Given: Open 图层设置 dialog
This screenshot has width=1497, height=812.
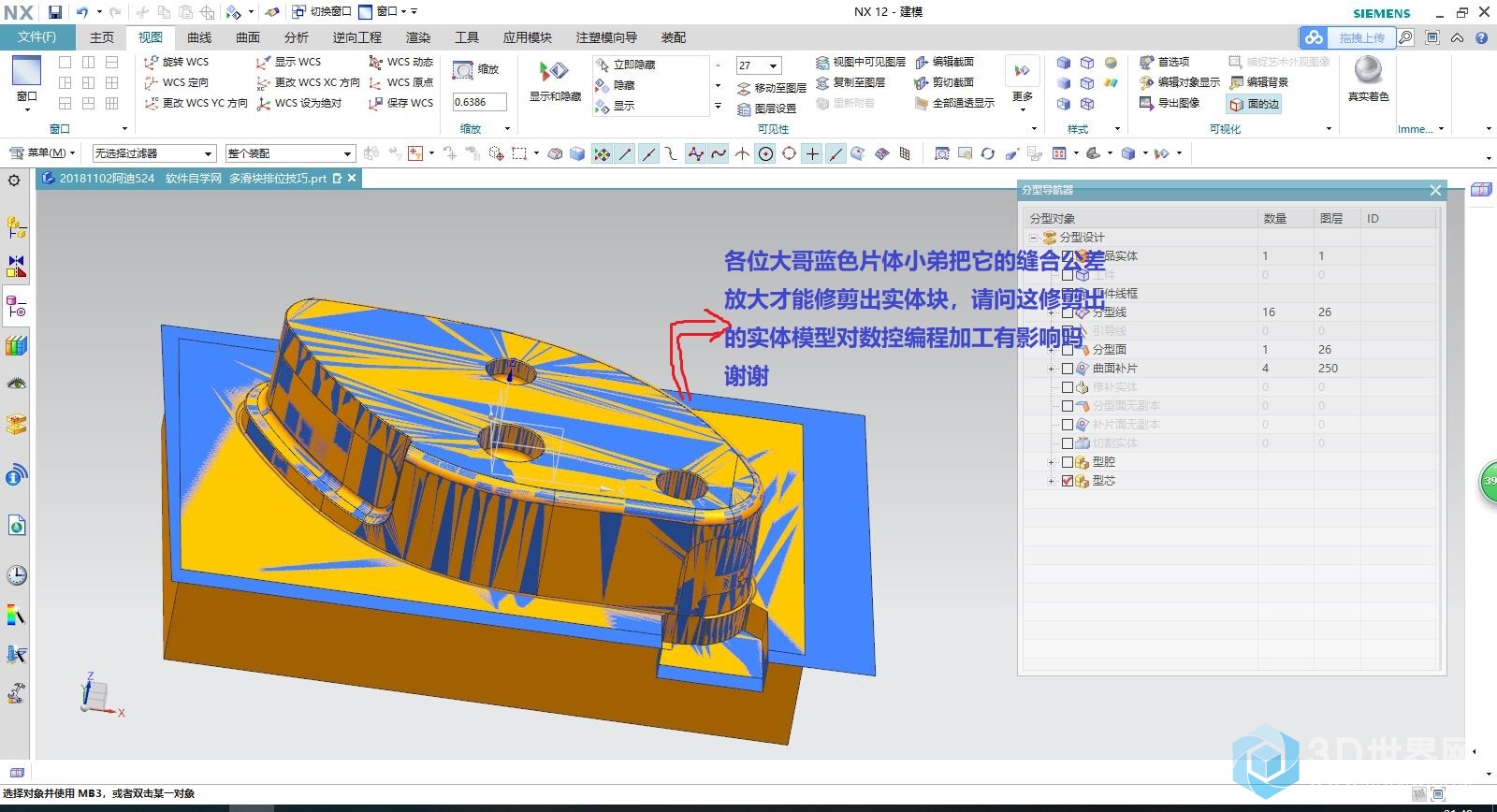Looking at the screenshot, I should click(x=766, y=109).
